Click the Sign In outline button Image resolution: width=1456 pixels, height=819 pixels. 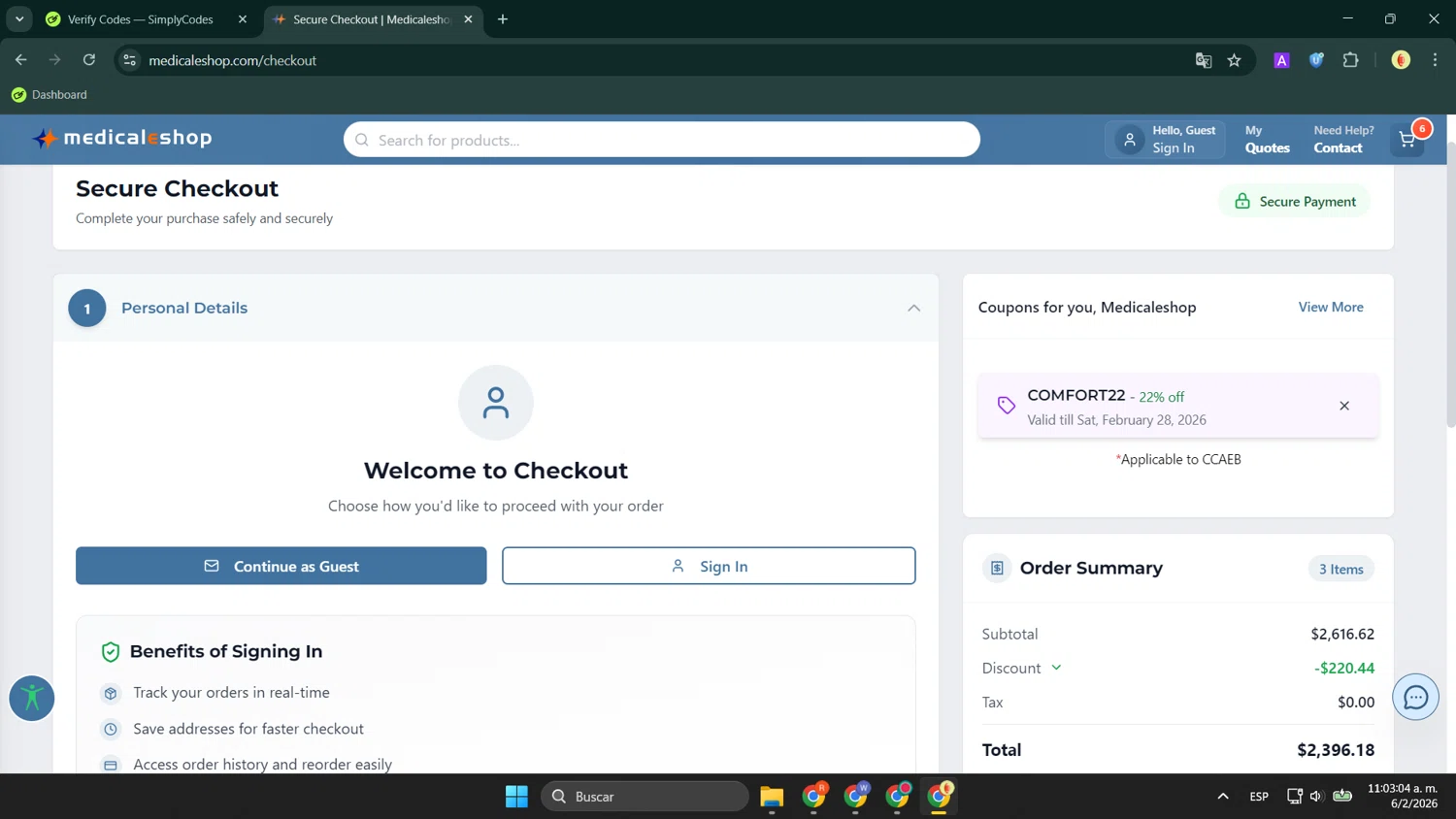[x=709, y=566]
